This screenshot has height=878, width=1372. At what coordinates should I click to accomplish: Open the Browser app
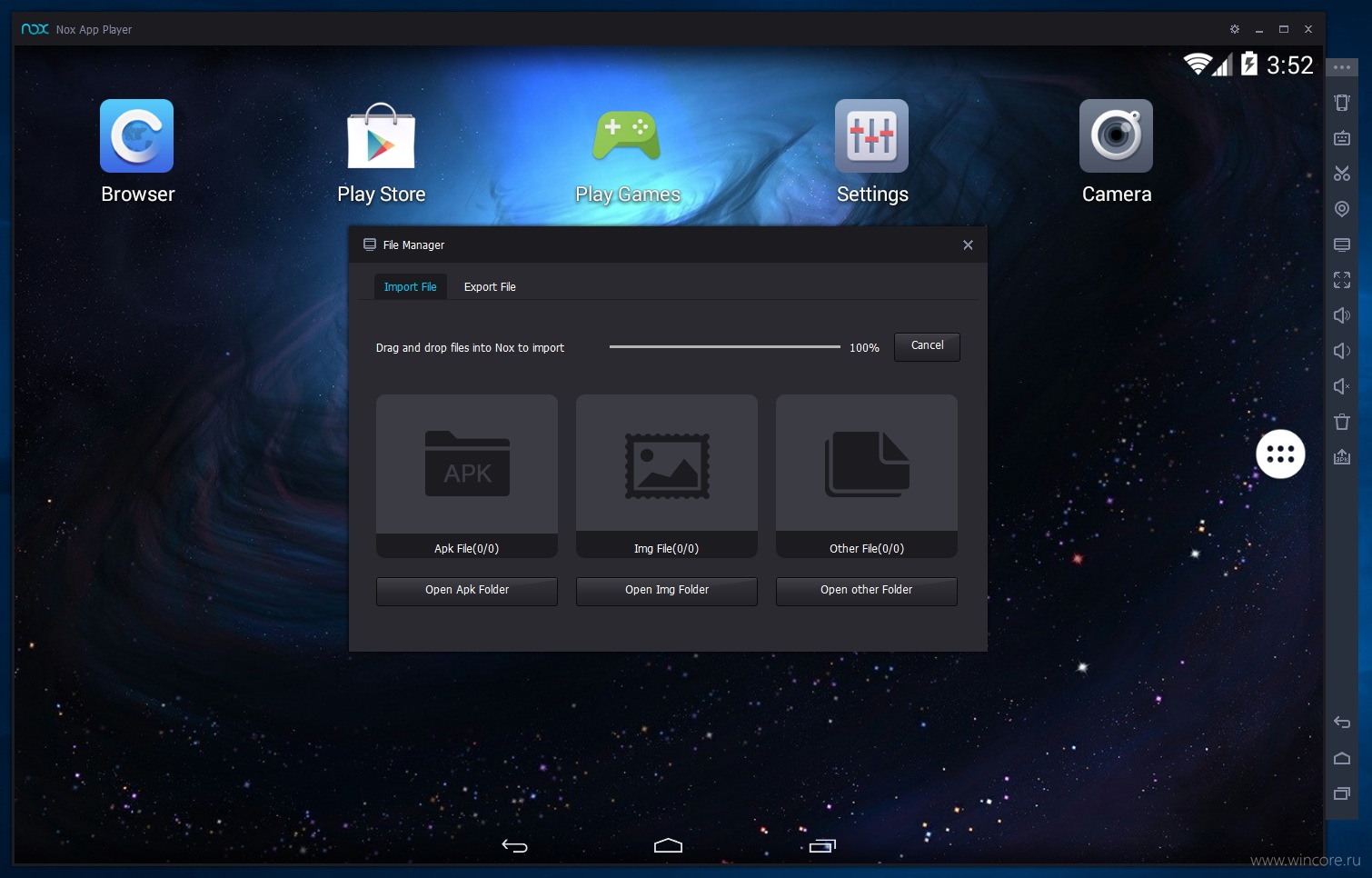click(x=137, y=136)
